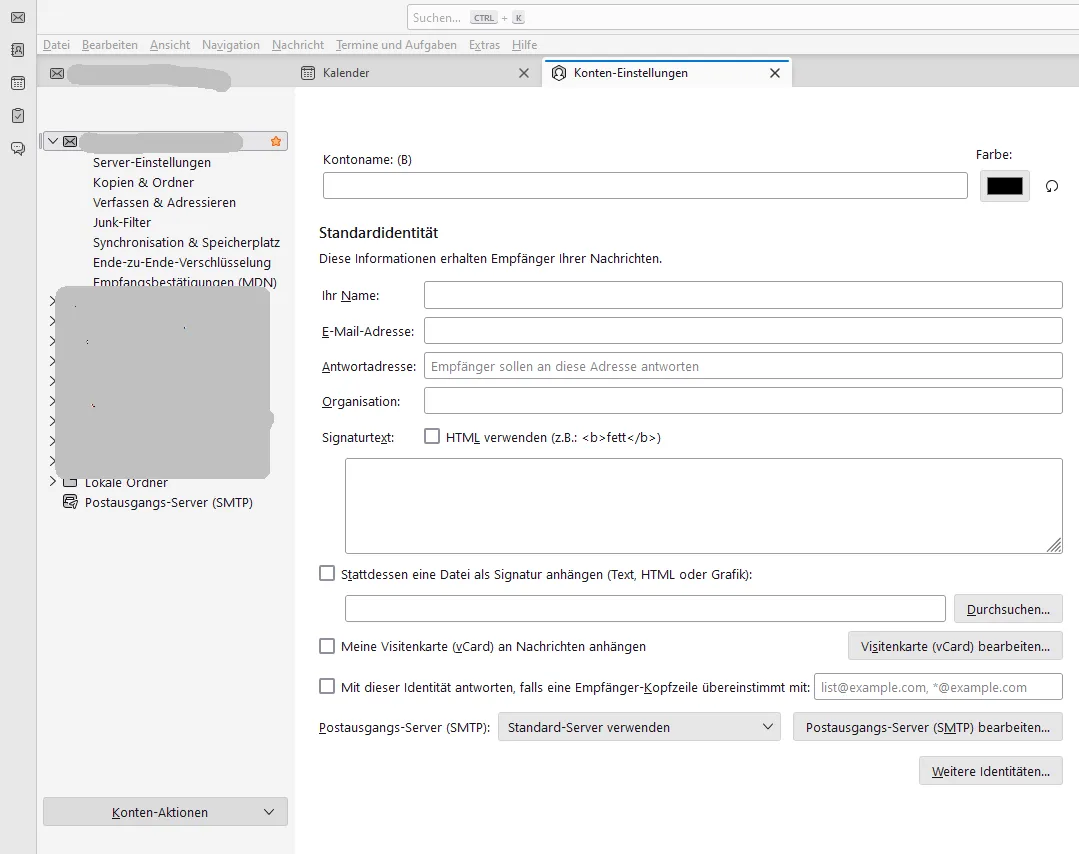Enable HTML verwenden checkbox for the signature
This screenshot has width=1079, height=854.
click(x=431, y=436)
